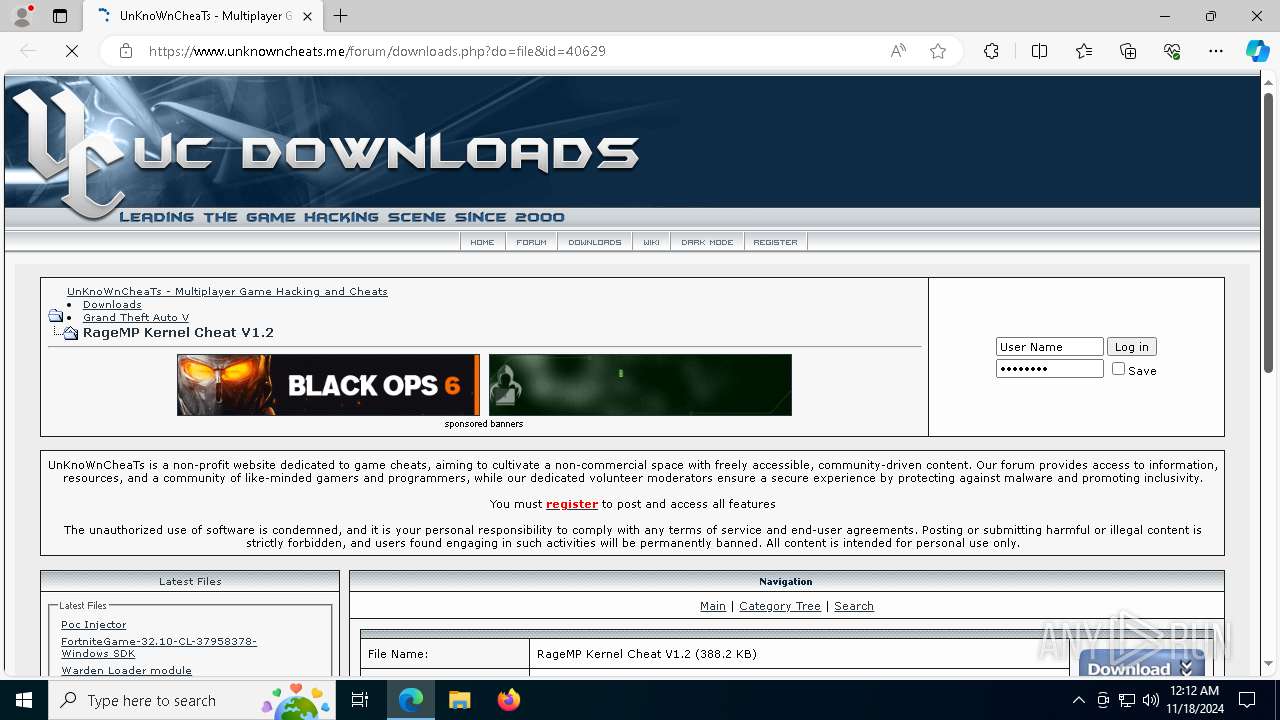Add this page to favorites star
1280x720 pixels.
point(938,51)
